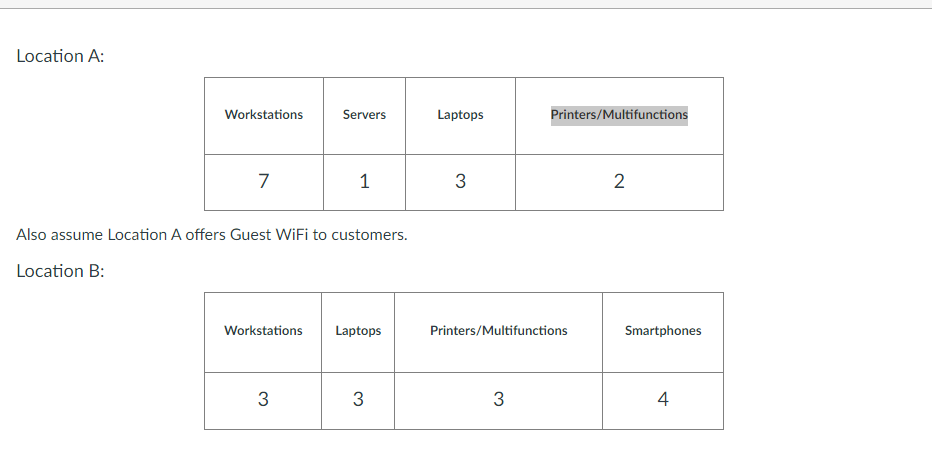Select the Laptops value 3 in Location B
This screenshot has height=457, width=932.
click(x=358, y=399)
